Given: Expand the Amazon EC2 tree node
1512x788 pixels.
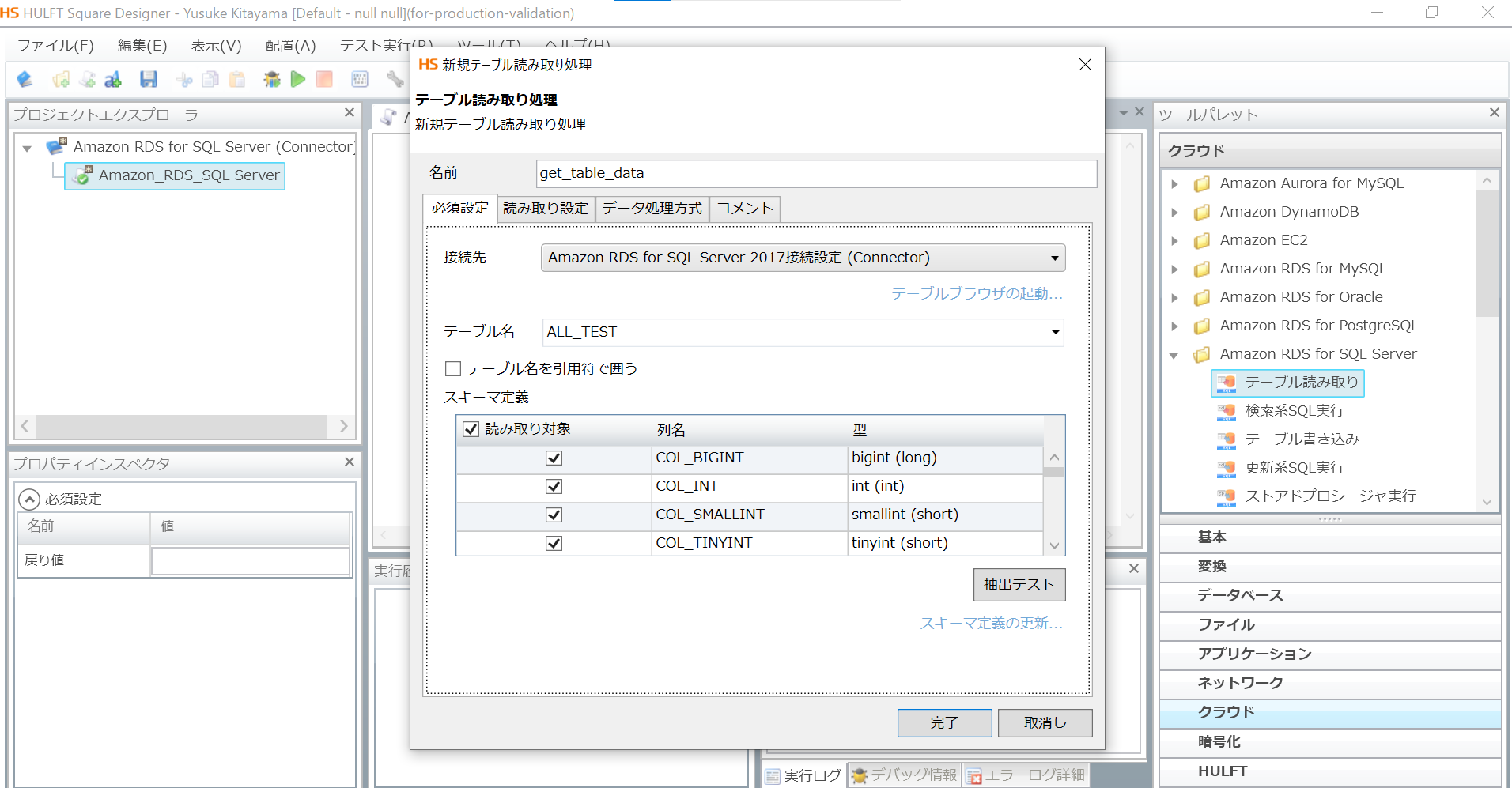Looking at the screenshot, I should pos(1174,241).
